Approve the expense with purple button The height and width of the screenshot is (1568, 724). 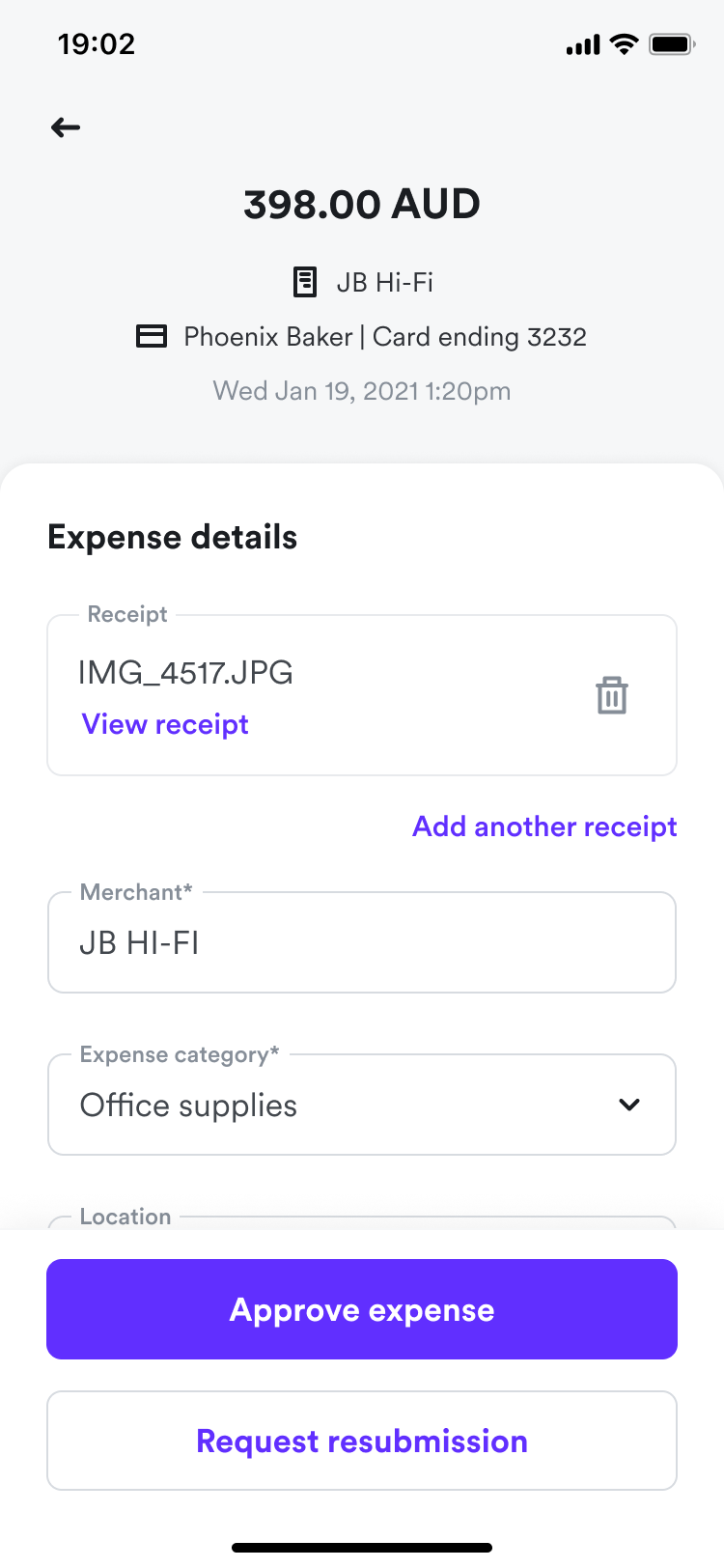click(362, 1309)
